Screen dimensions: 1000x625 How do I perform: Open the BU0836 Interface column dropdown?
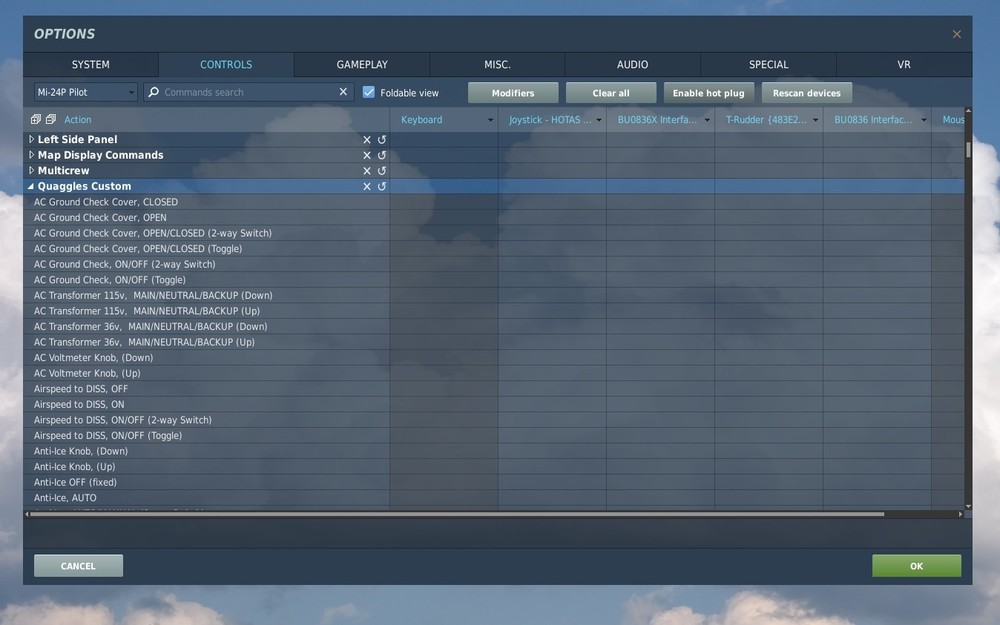point(923,120)
